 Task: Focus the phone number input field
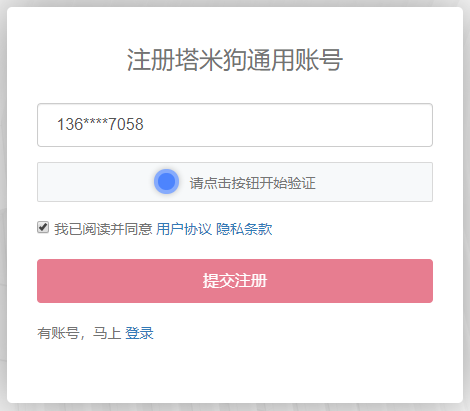coord(235,125)
